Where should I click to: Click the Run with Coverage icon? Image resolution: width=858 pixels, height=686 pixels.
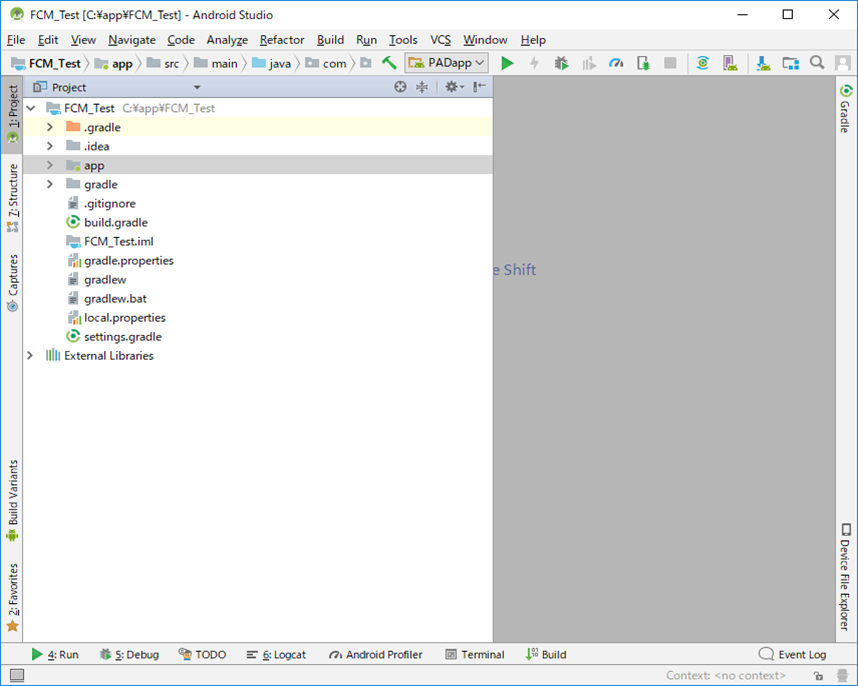click(589, 63)
